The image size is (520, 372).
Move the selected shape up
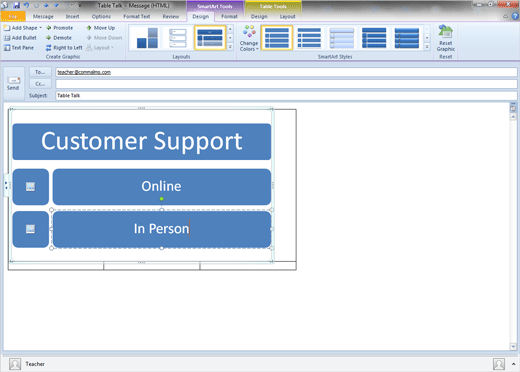[x=101, y=28]
